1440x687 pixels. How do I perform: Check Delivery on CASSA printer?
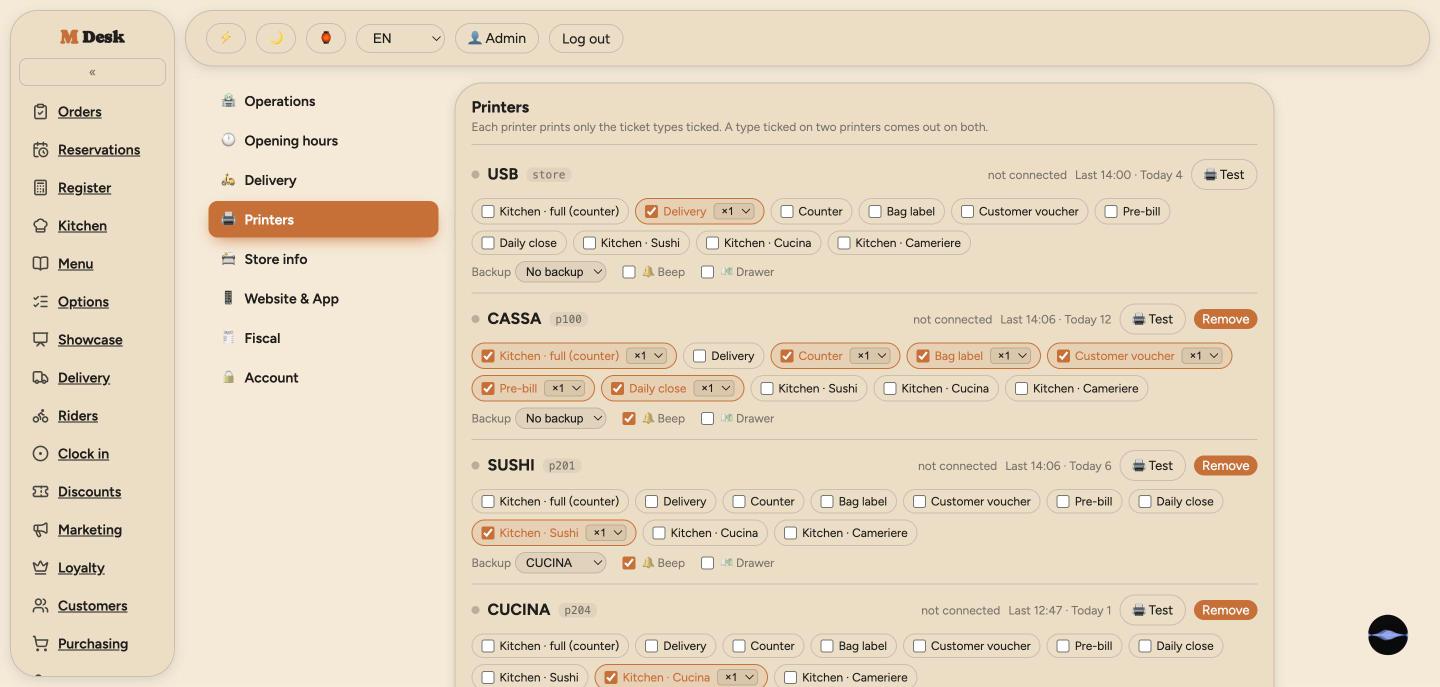700,356
